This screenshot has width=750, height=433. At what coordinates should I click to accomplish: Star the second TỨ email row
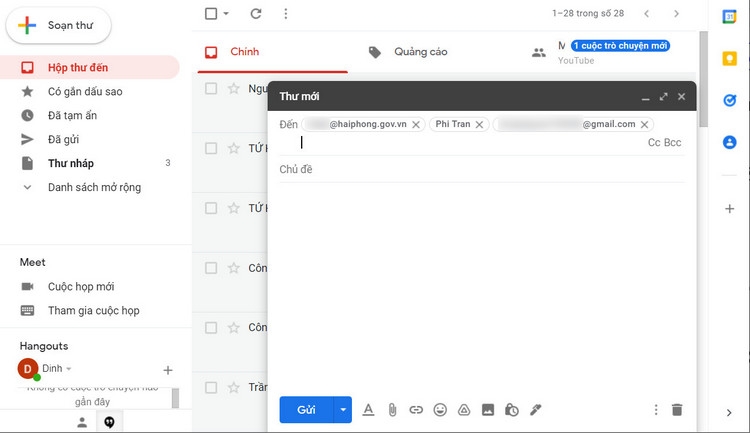233,208
